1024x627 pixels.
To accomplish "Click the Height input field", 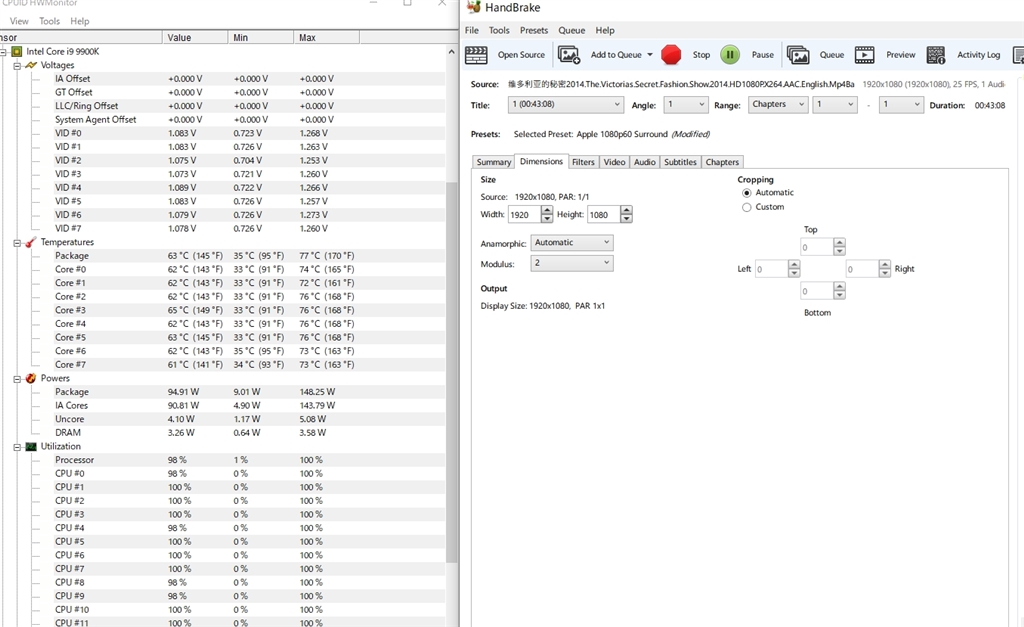I will (x=603, y=215).
